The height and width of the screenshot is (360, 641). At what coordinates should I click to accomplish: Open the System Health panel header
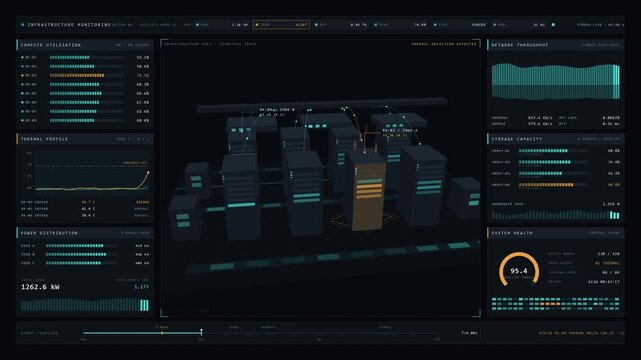[556, 233]
